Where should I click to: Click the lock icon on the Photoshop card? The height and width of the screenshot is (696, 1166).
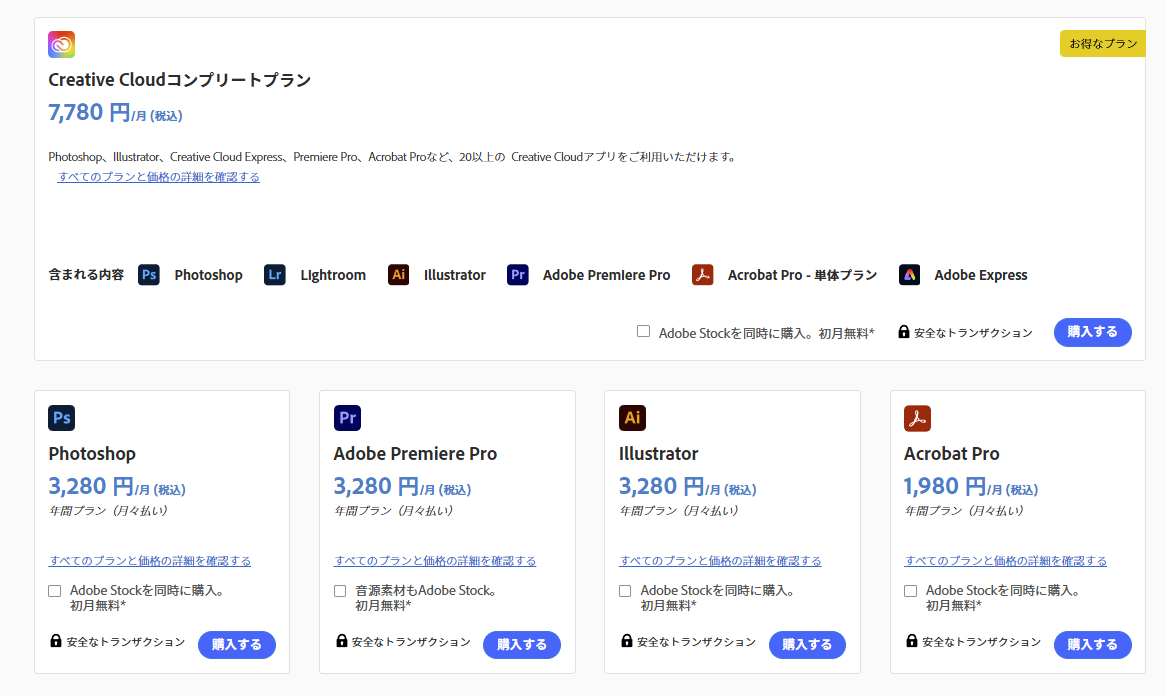pyautogui.click(x=56, y=640)
